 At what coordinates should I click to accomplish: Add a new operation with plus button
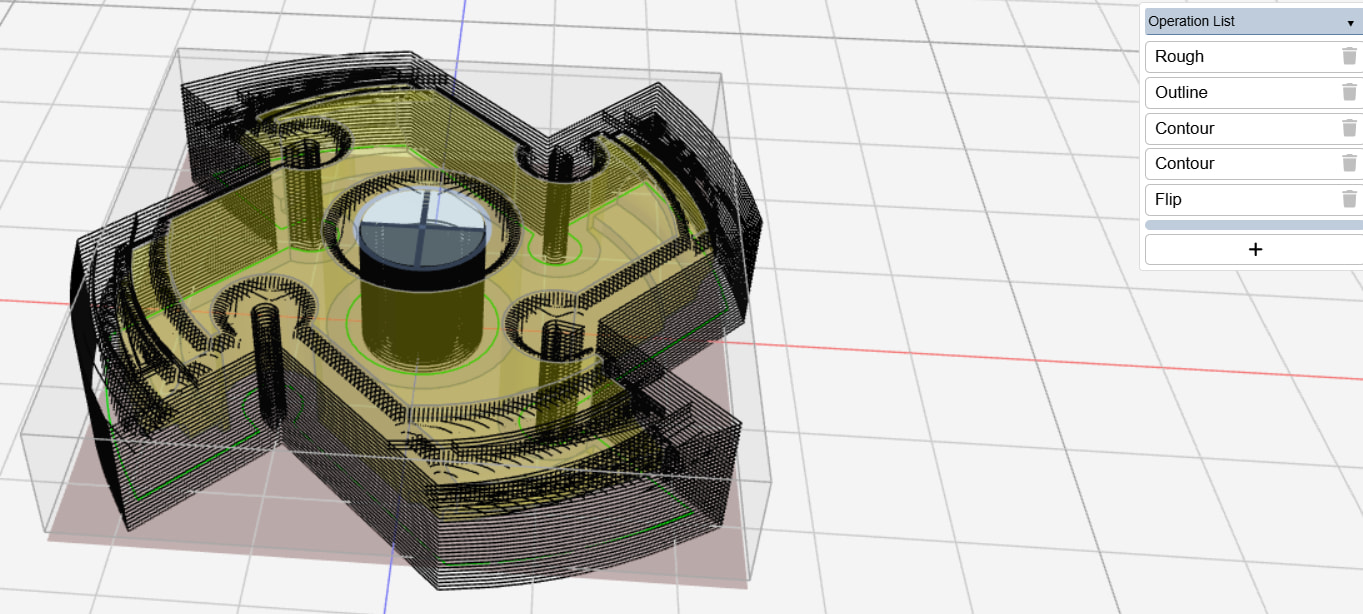(1254, 250)
